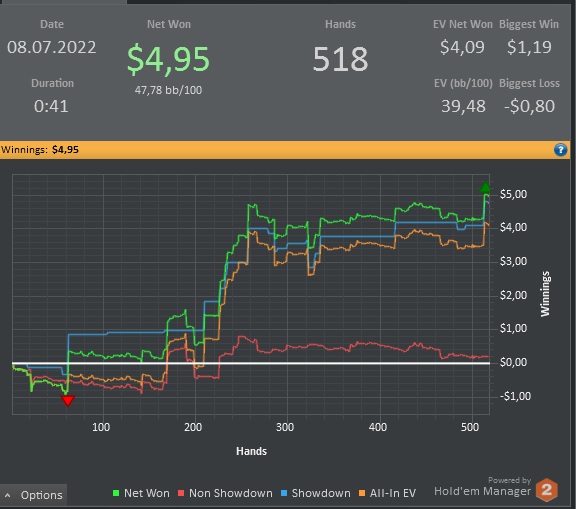Toggle the Non Showdown red legend swatch
Image resolution: width=576 pixels, height=509 pixels.
181,493
